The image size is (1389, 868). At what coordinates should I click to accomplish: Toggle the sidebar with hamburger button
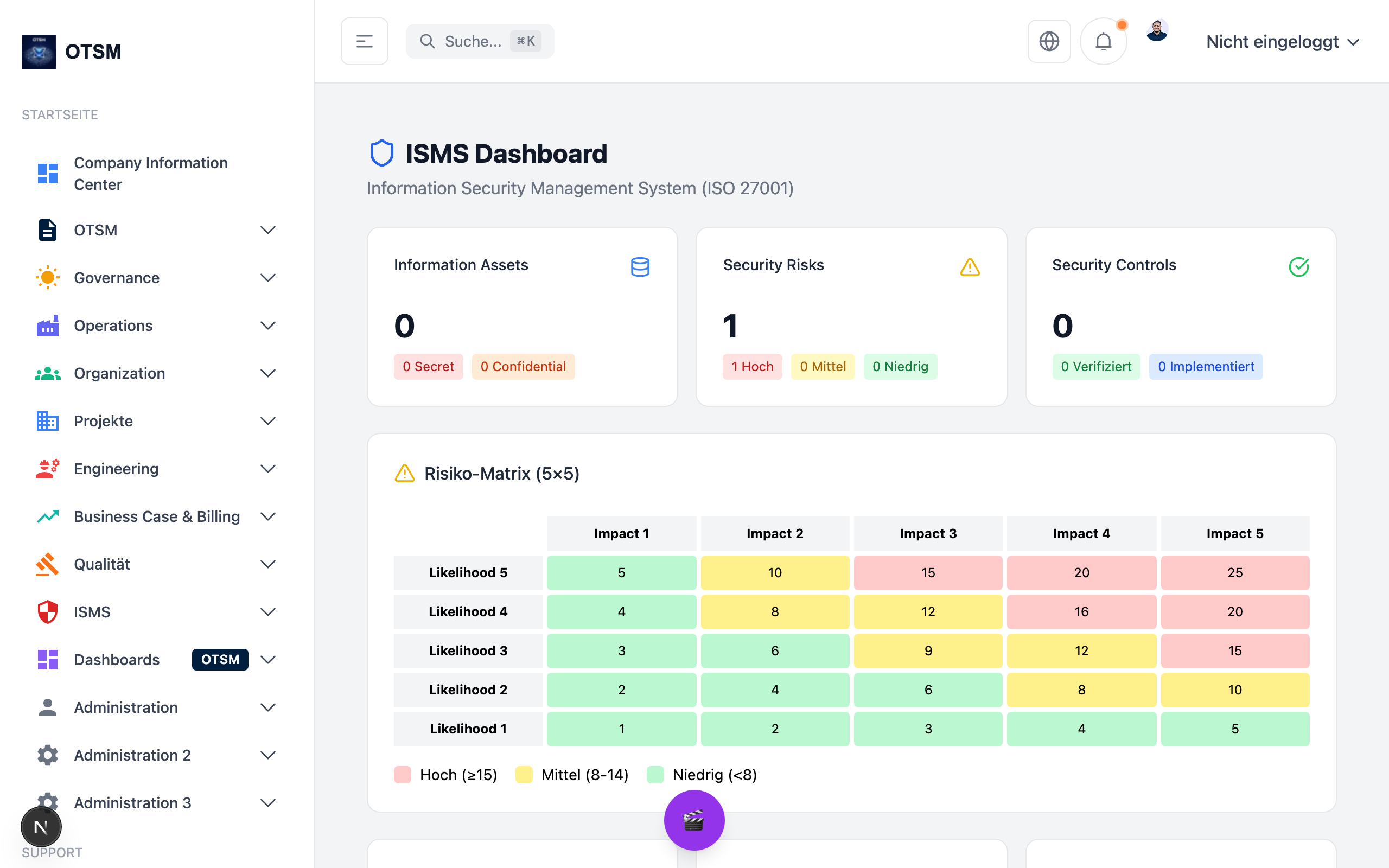365,41
